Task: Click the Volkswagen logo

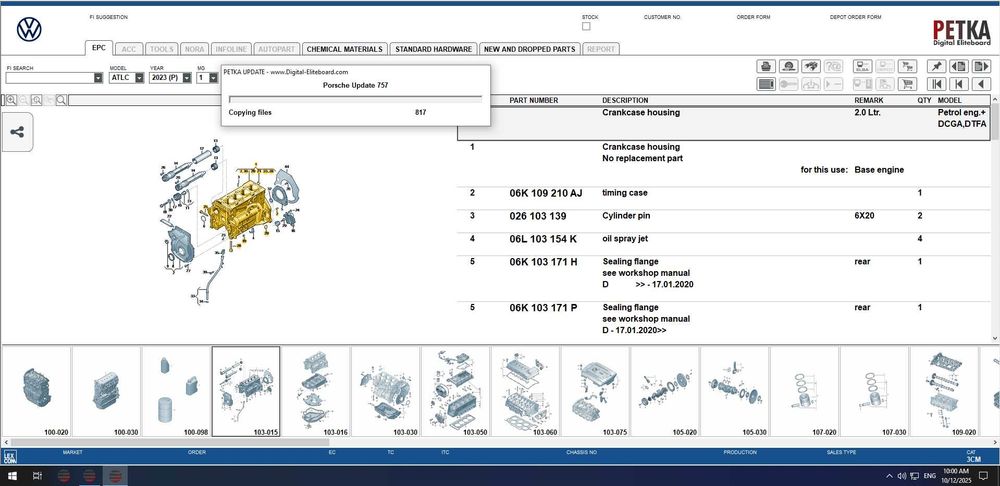Action: pyautogui.click(x=29, y=29)
